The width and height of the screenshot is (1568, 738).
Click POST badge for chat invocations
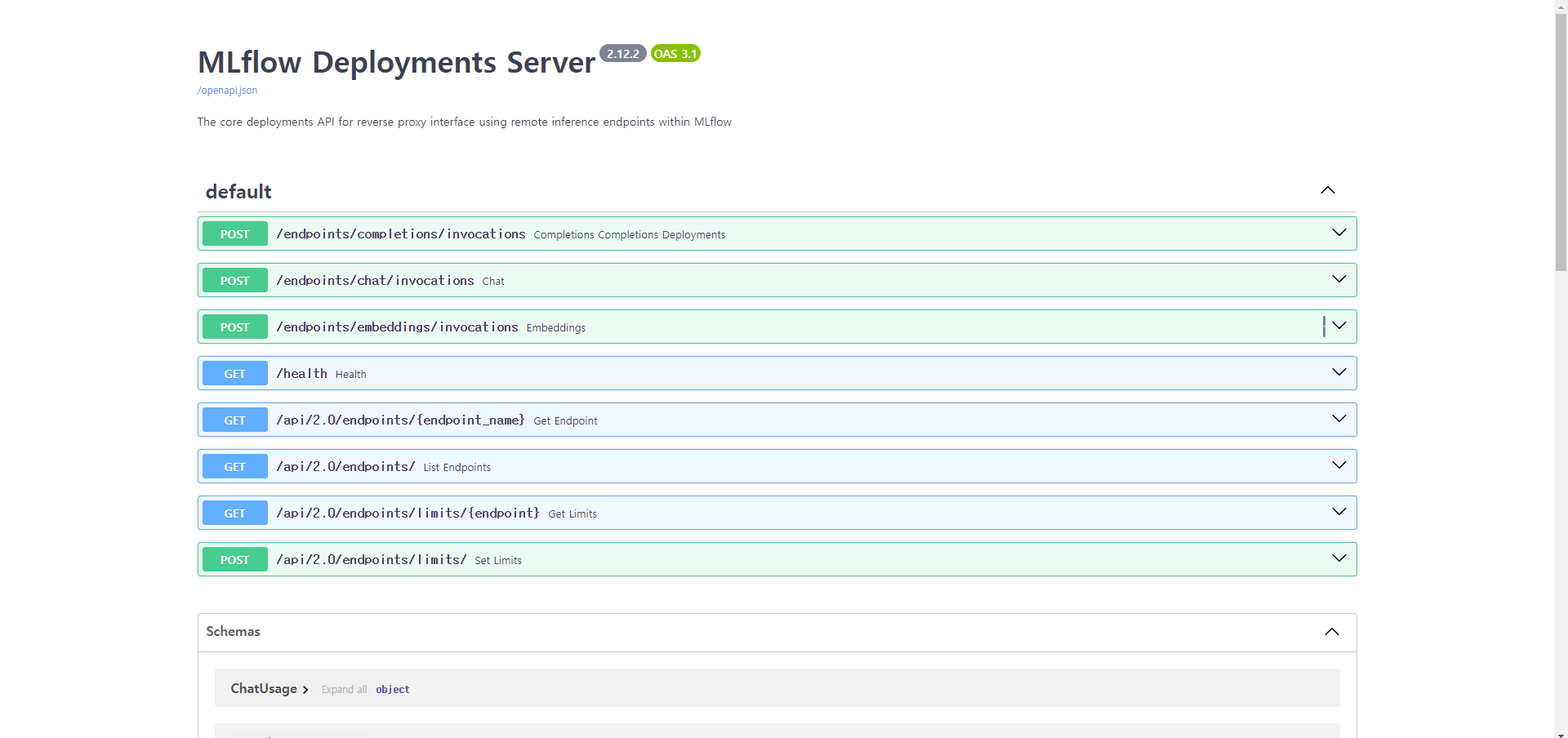235,280
